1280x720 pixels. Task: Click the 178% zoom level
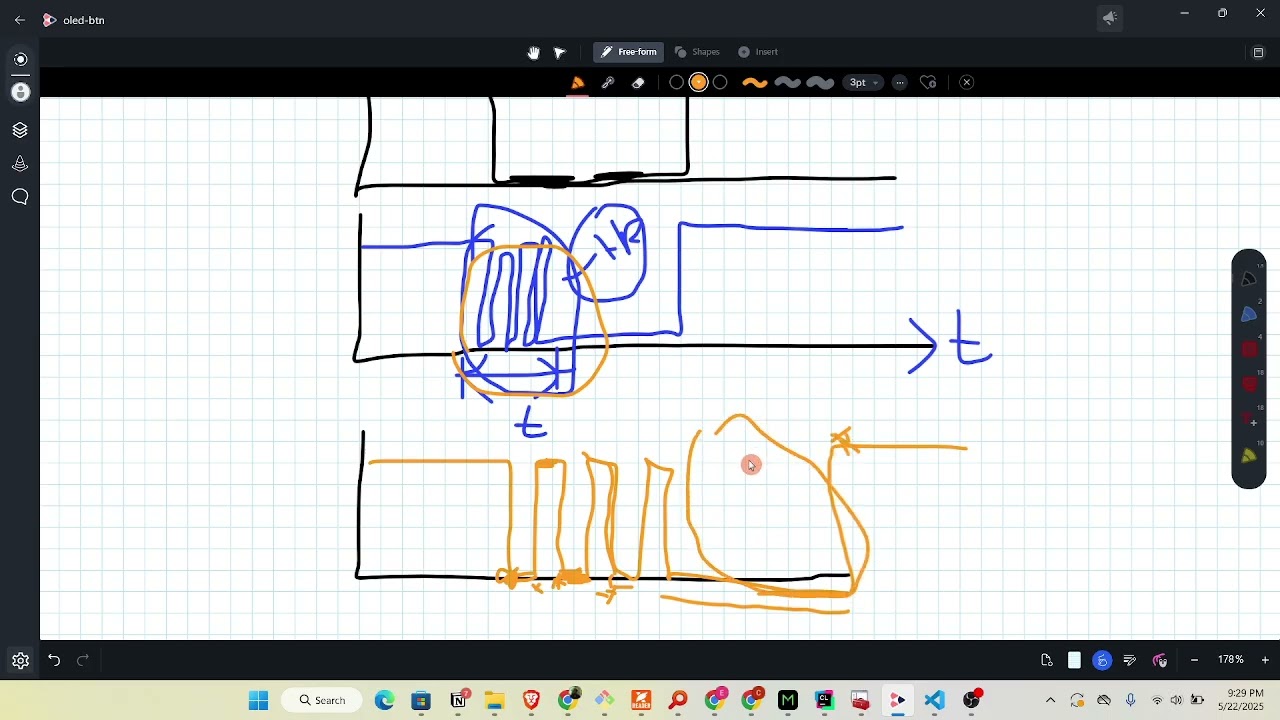tap(1230, 660)
